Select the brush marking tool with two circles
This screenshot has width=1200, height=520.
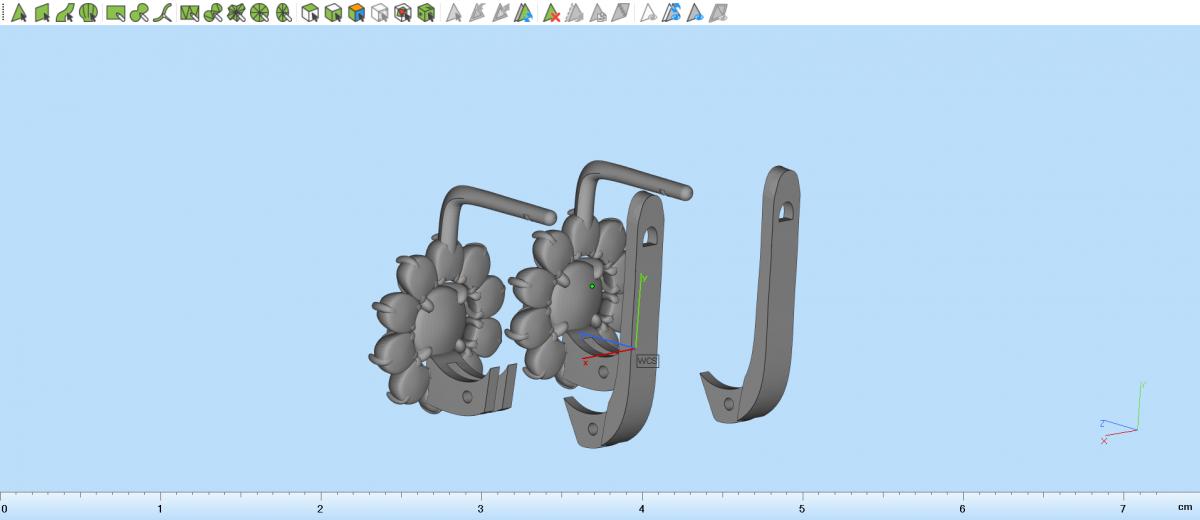click(140, 13)
